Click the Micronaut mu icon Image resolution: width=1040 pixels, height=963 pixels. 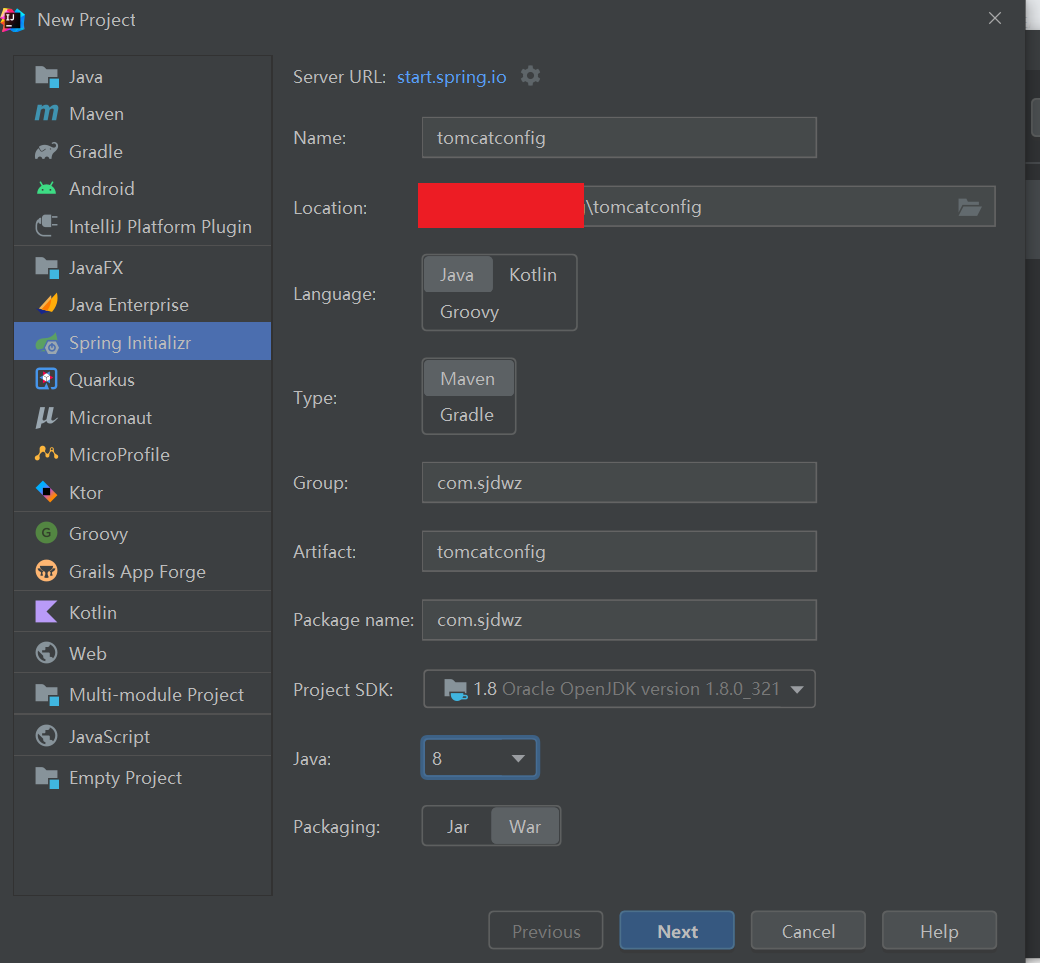(46, 417)
